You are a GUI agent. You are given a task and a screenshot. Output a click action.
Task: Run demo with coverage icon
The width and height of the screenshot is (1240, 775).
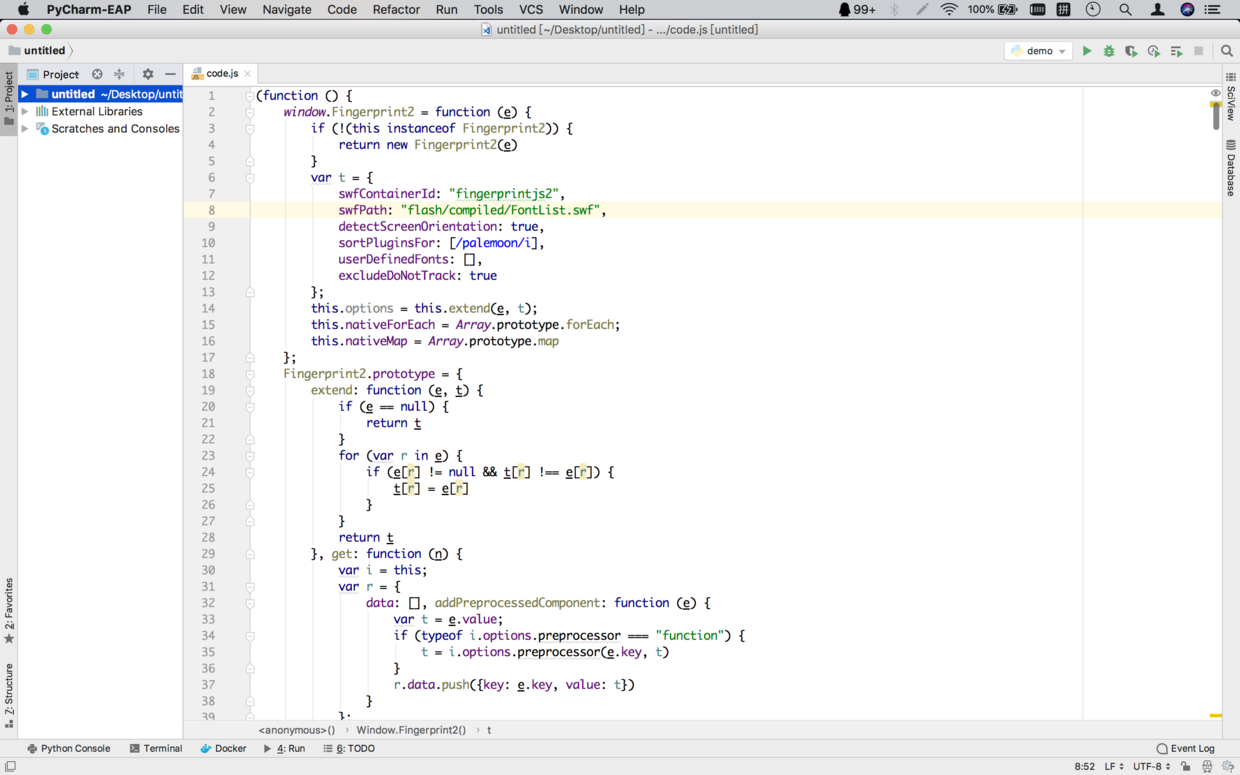[x=1131, y=51]
